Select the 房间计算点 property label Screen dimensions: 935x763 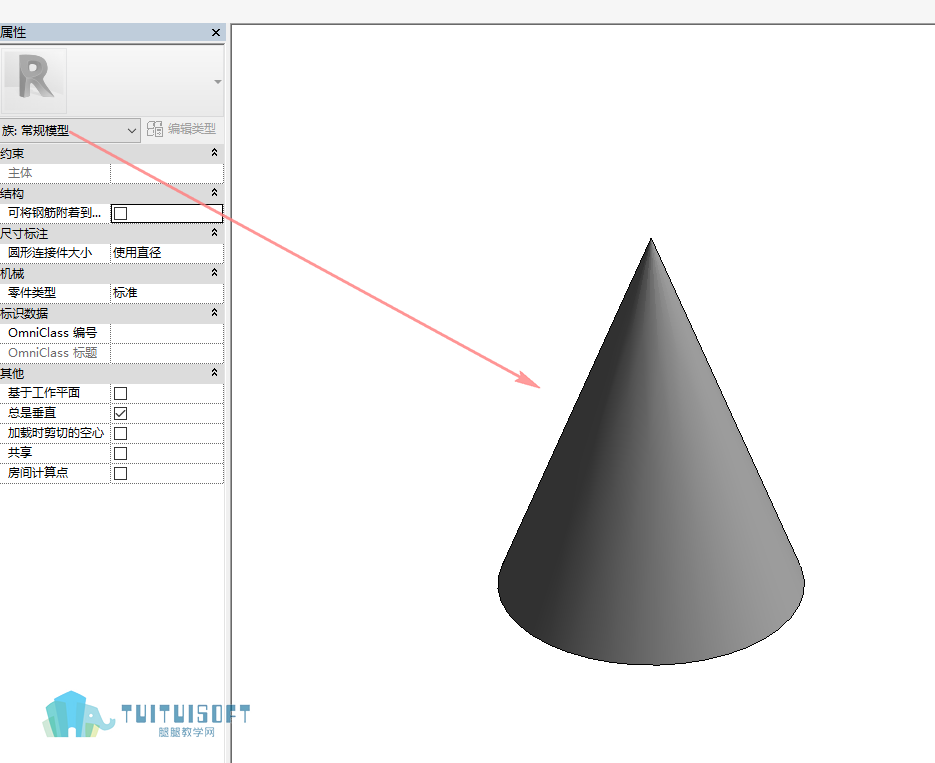(x=38, y=473)
